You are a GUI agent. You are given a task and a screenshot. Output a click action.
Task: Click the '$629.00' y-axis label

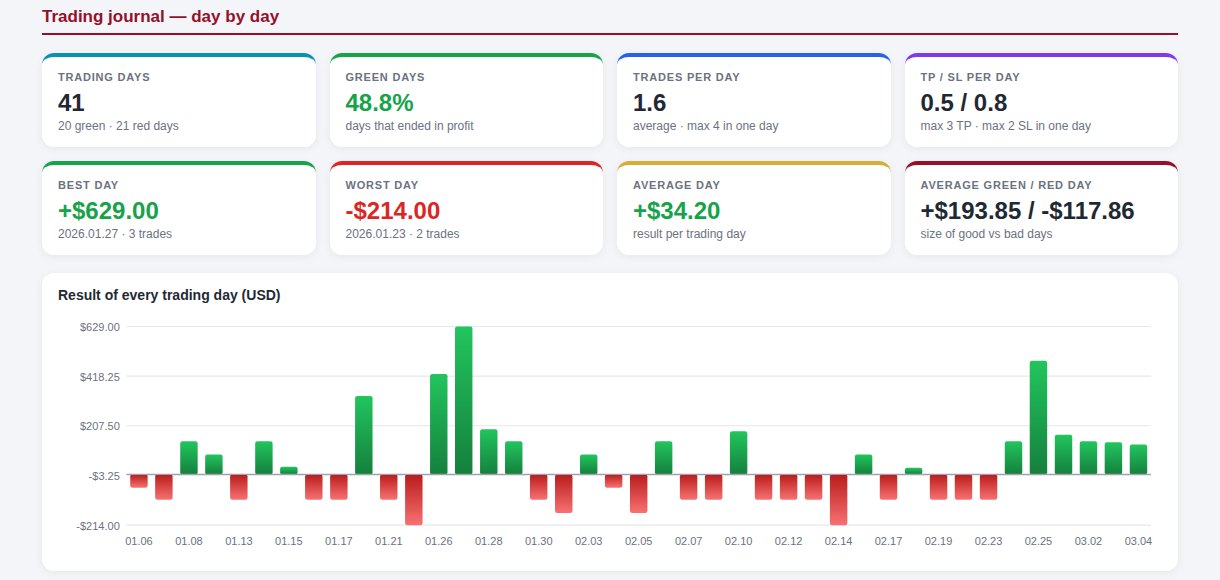point(100,327)
